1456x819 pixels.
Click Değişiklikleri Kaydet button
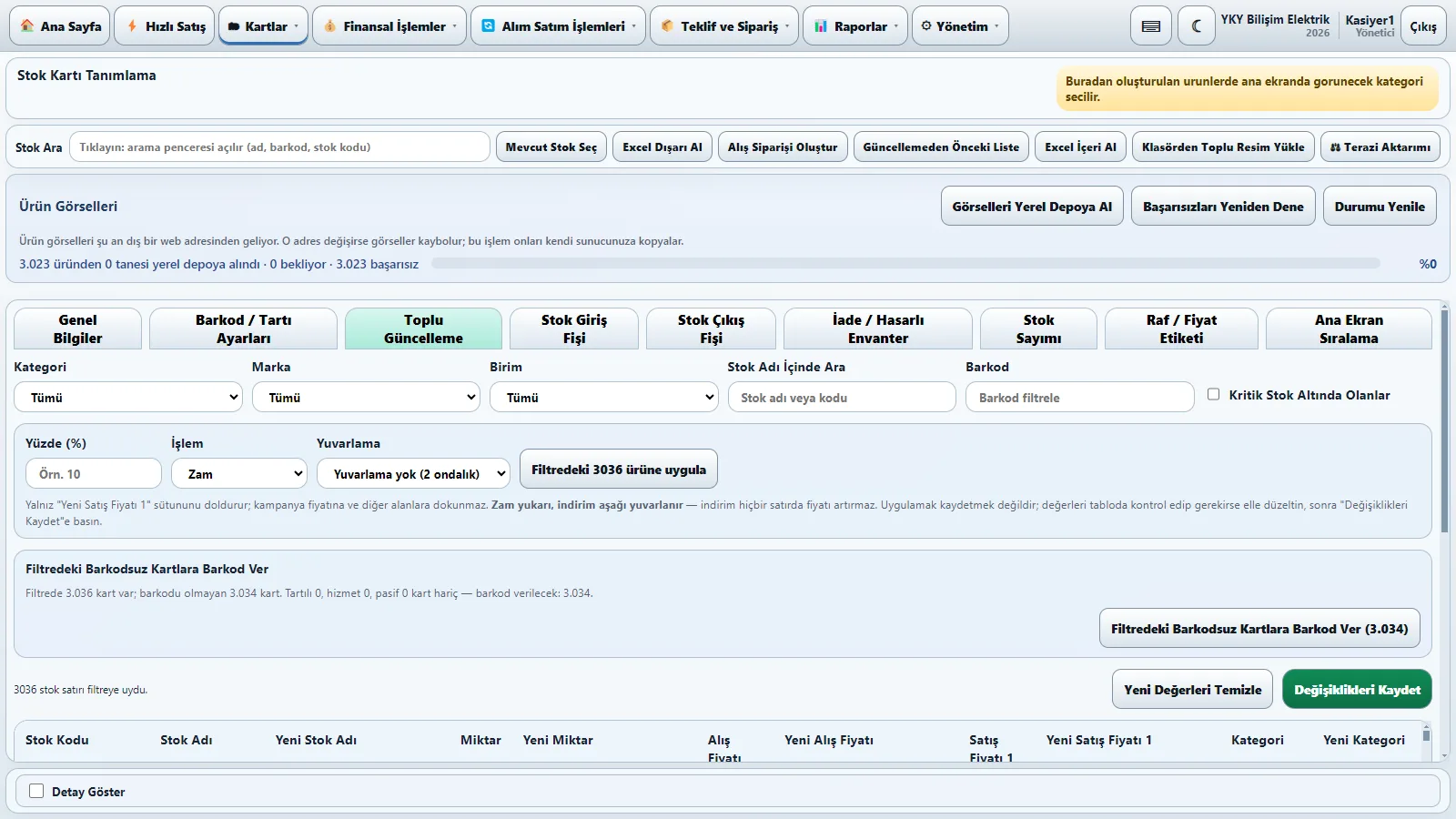(1357, 690)
